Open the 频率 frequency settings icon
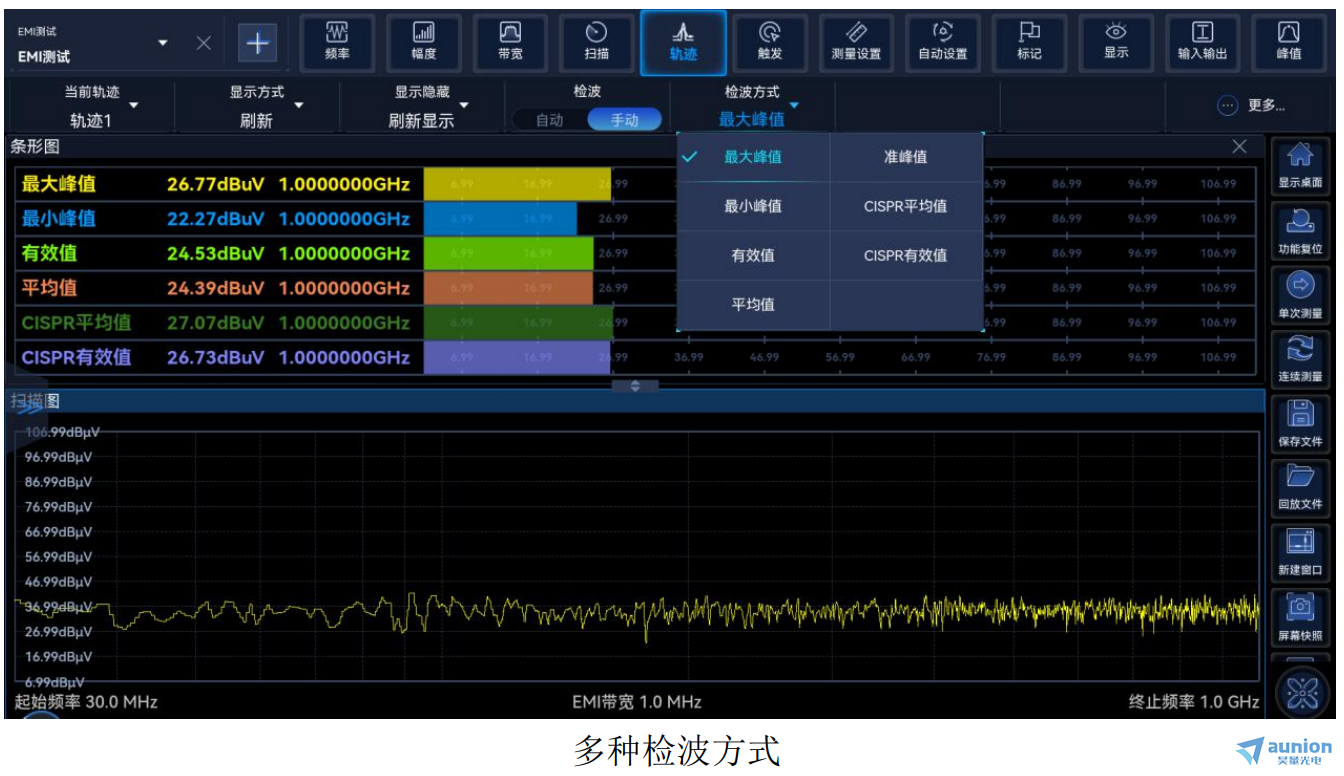Screen dimensions: 1344x776 click(337, 42)
